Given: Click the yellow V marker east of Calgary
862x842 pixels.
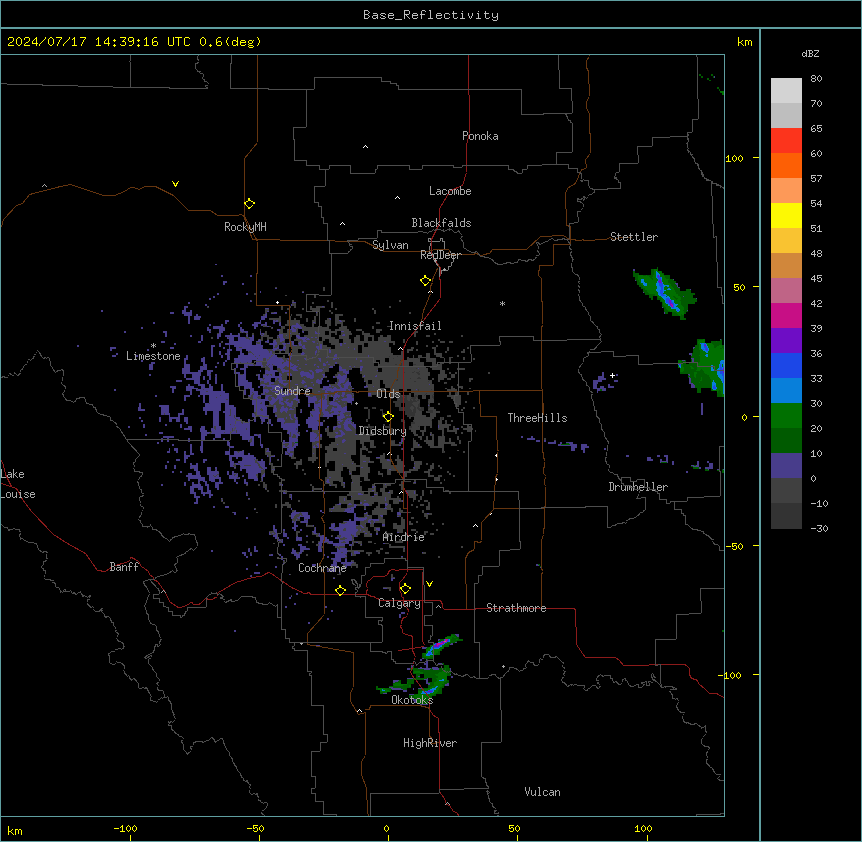Looking at the screenshot, I should click(x=429, y=584).
